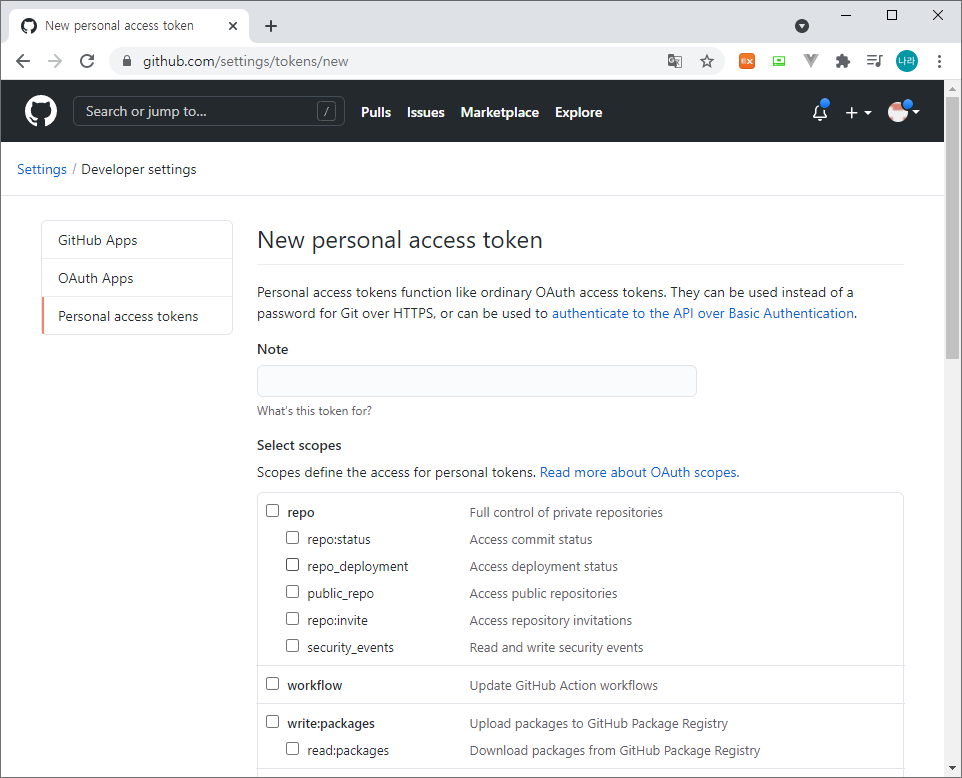
Task: Open Marketplace in the top navigation
Action: [x=499, y=112]
